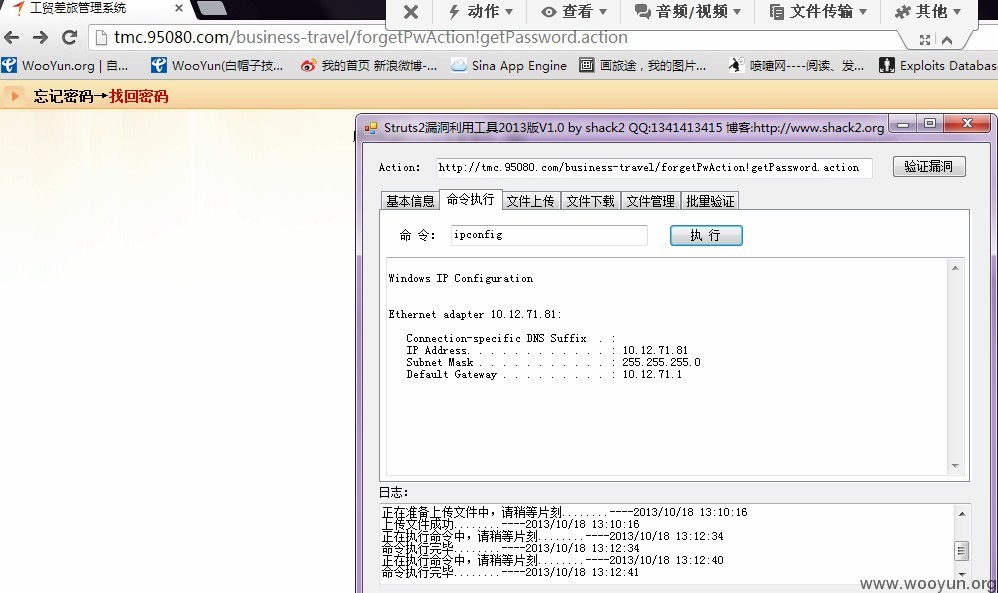Close the 工贸差旅管理系统 browser tab

(179, 8)
